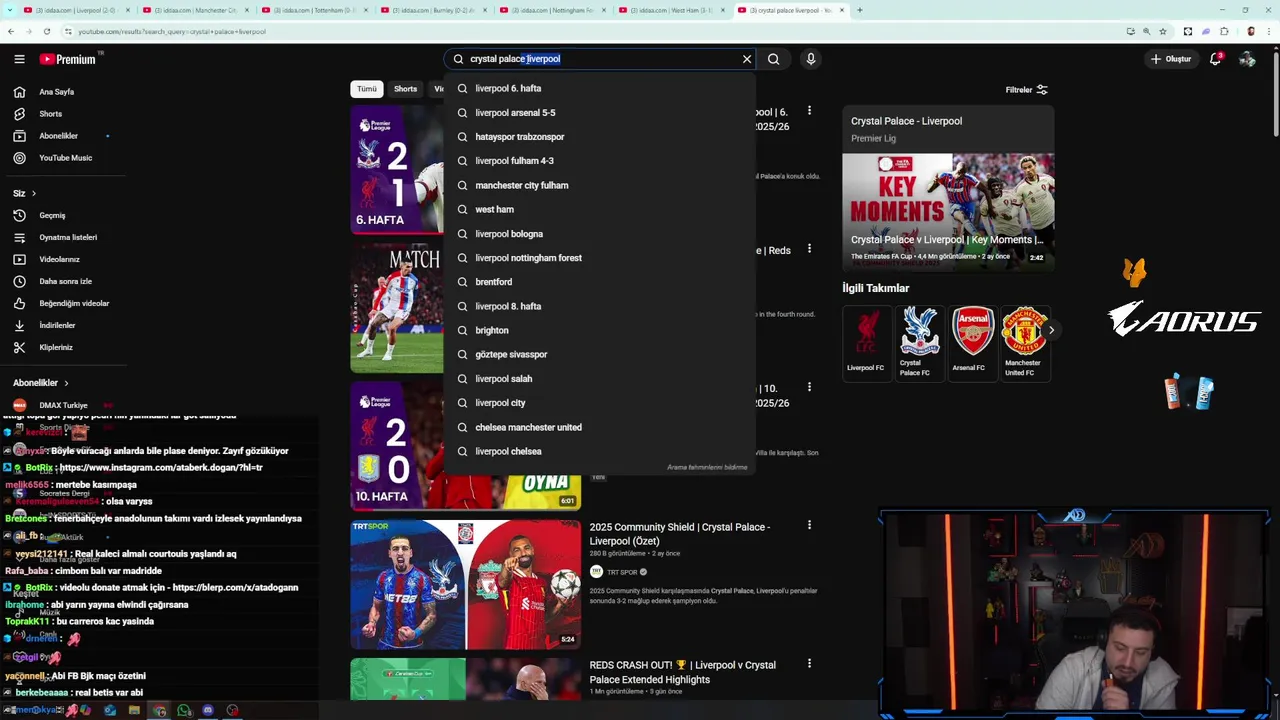Choose suggestion 'liverpool chelsea'
The width and height of the screenshot is (1280, 720).
click(599, 451)
